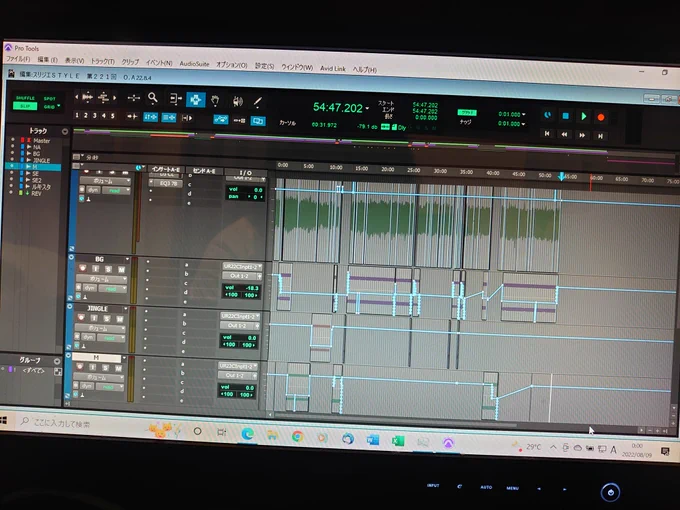Click the online sync clock icon
This screenshot has height=510, width=680.
pyautogui.click(x=547, y=115)
